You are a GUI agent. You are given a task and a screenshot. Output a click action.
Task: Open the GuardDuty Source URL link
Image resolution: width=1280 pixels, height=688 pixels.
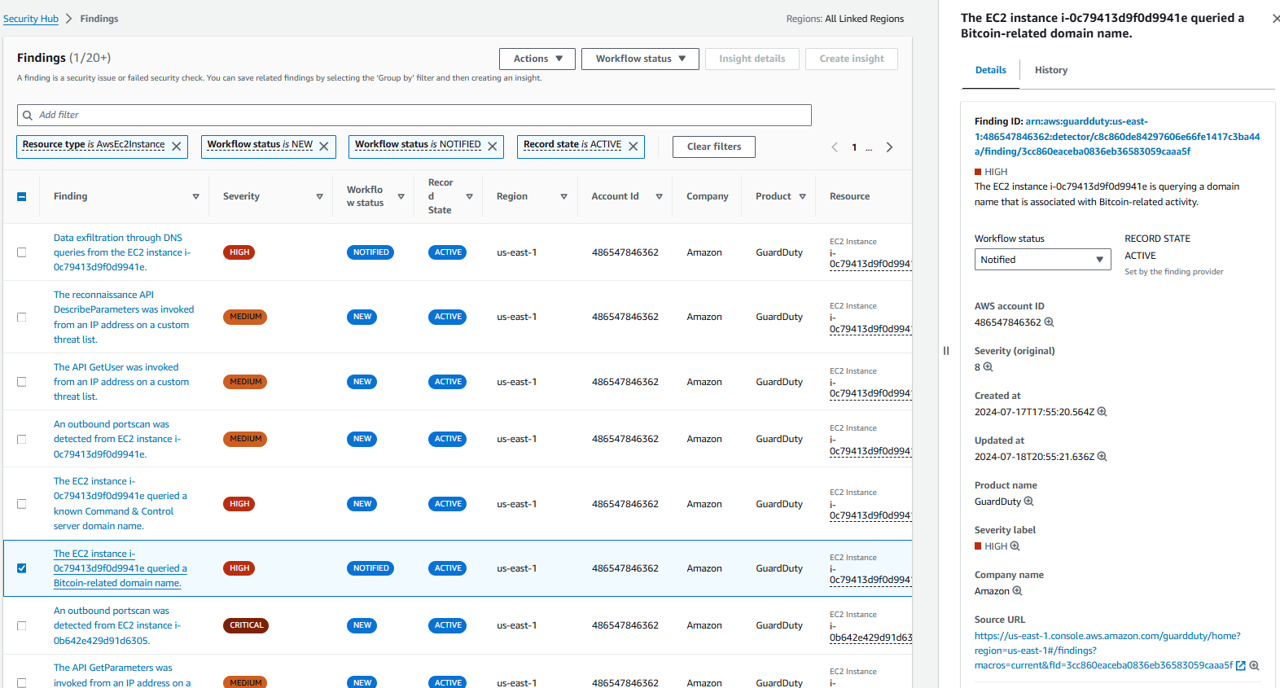pyautogui.click(x=1107, y=650)
